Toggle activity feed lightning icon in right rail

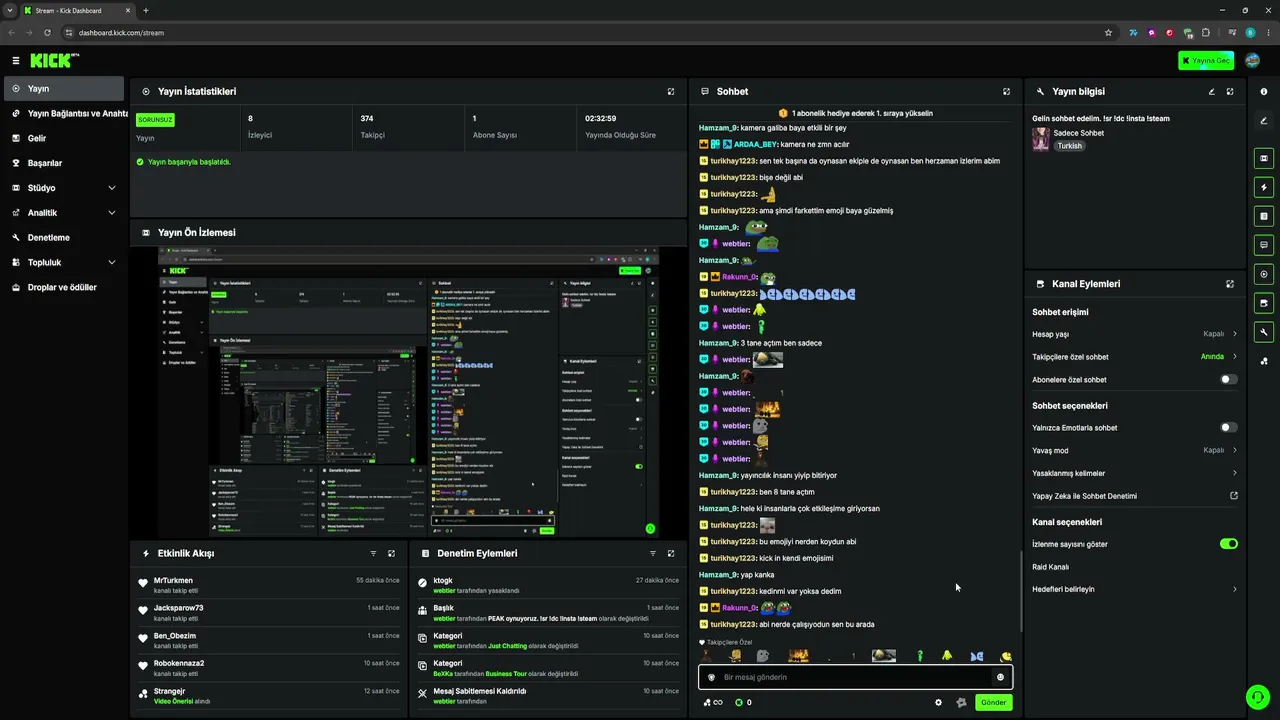coord(1264,187)
